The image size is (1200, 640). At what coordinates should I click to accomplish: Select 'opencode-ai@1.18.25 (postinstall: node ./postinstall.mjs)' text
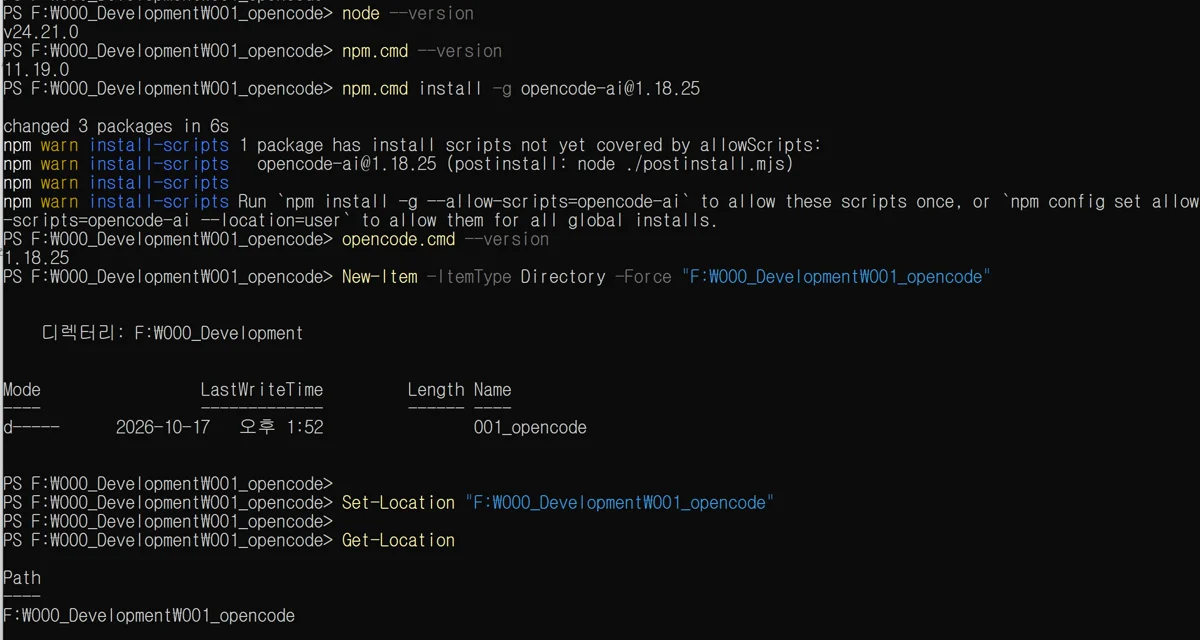pyautogui.click(x=525, y=164)
